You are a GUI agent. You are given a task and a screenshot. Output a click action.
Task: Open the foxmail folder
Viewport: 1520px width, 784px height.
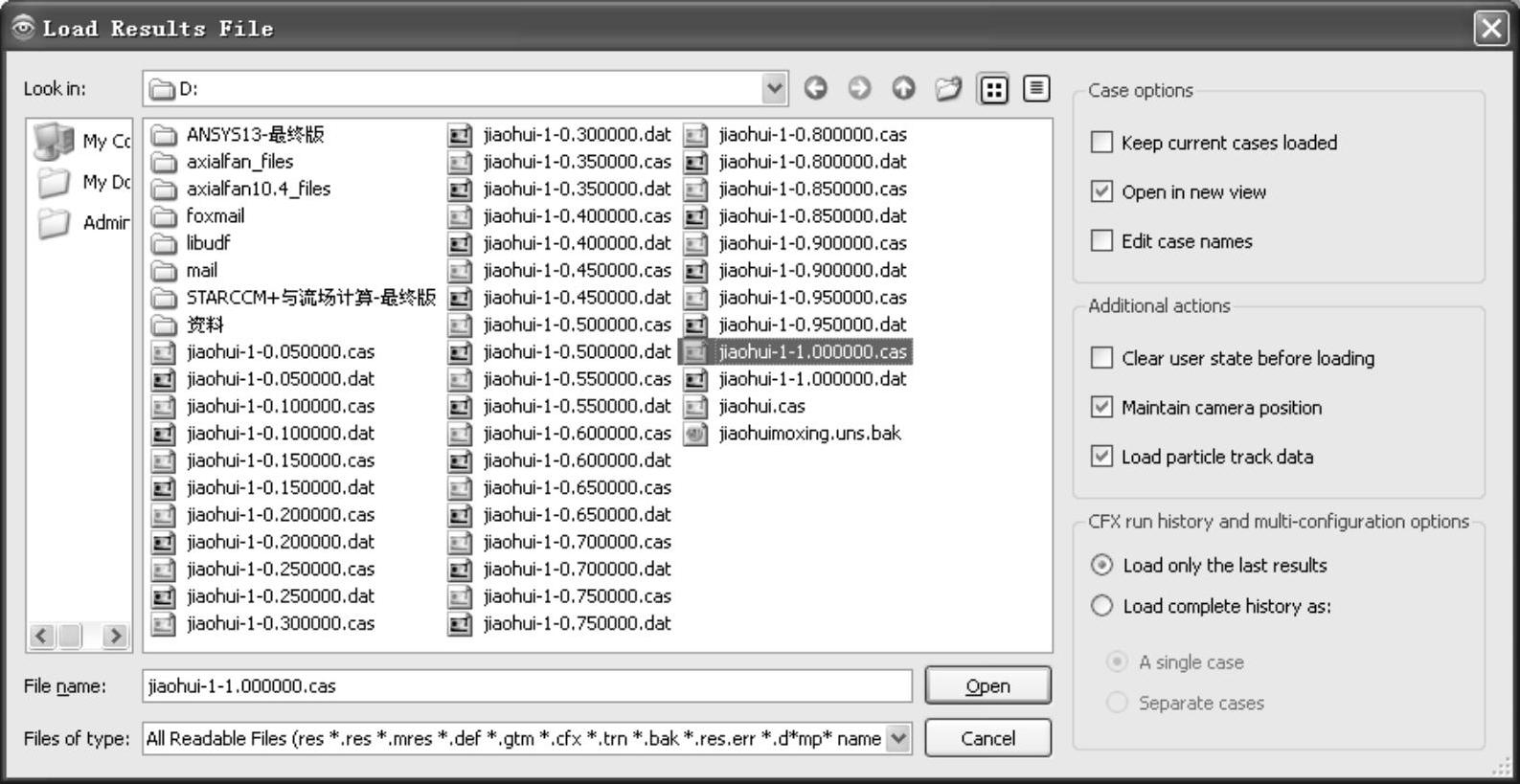point(215,216)
